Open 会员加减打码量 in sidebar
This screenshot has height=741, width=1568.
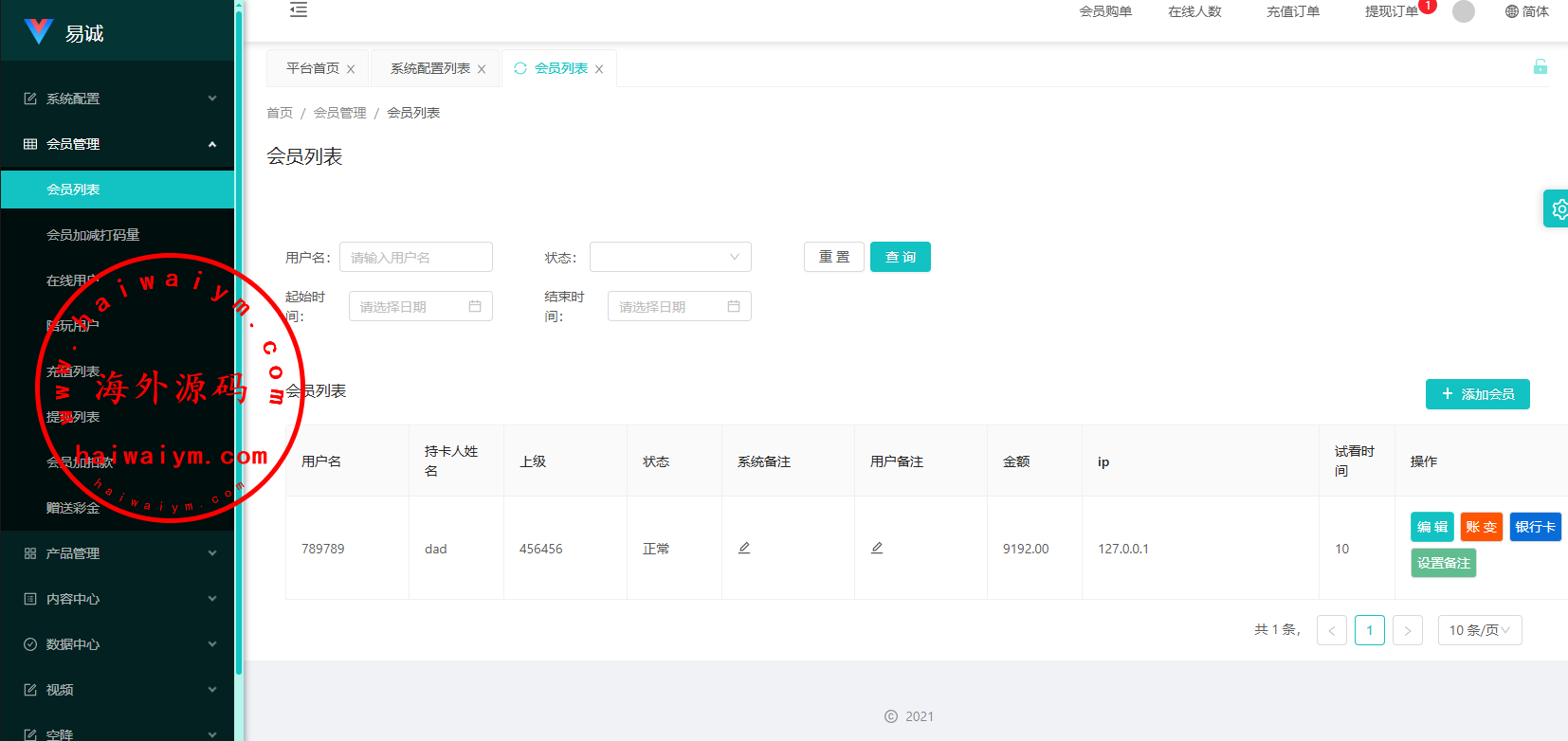coord(93,235)
